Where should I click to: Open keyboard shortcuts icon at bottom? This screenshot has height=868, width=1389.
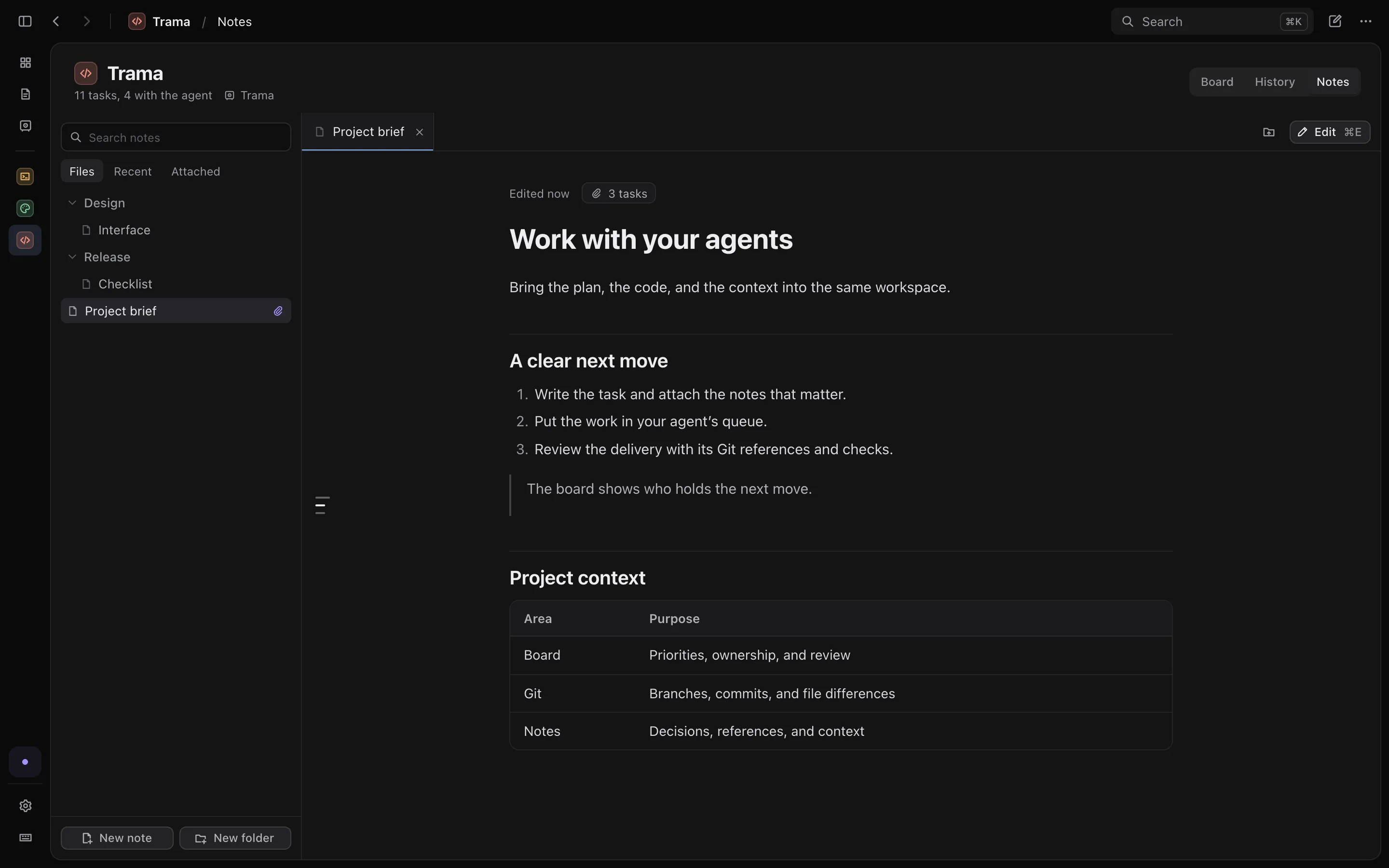(x=25, y=838)
